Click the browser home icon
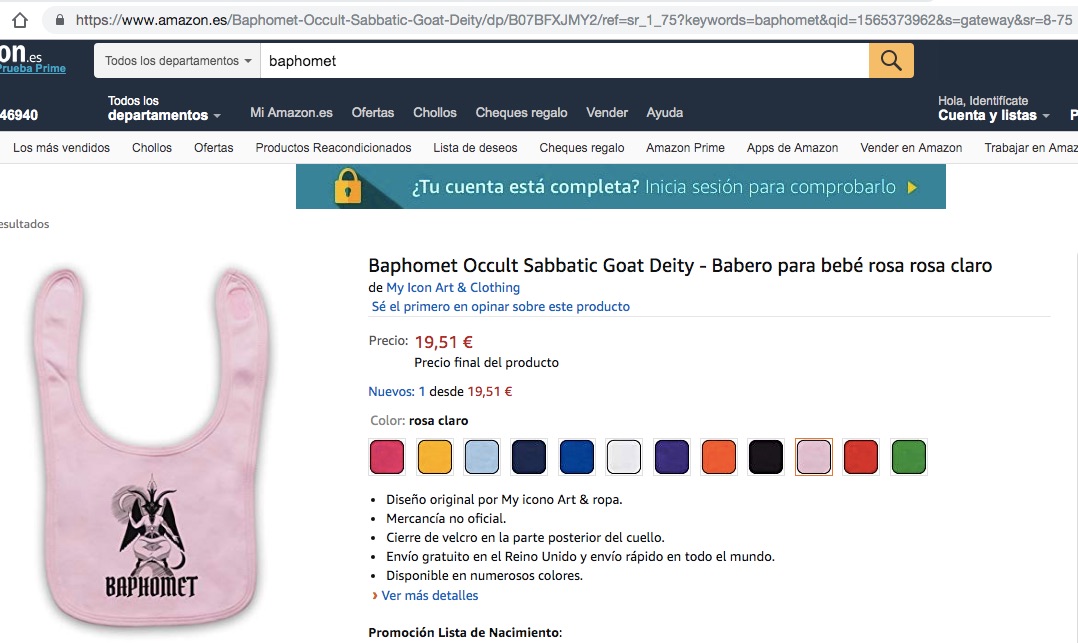 pos(19,19)
